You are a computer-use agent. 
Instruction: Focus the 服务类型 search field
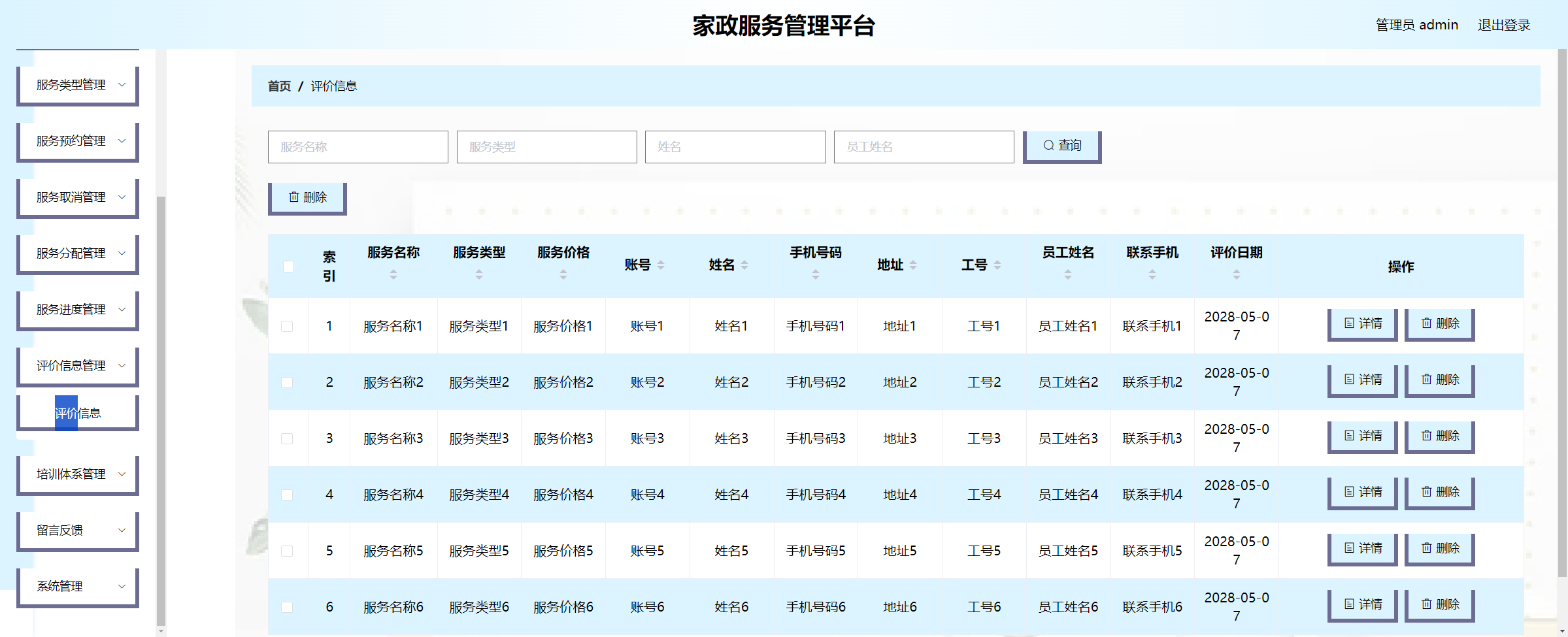pos(547,147)
